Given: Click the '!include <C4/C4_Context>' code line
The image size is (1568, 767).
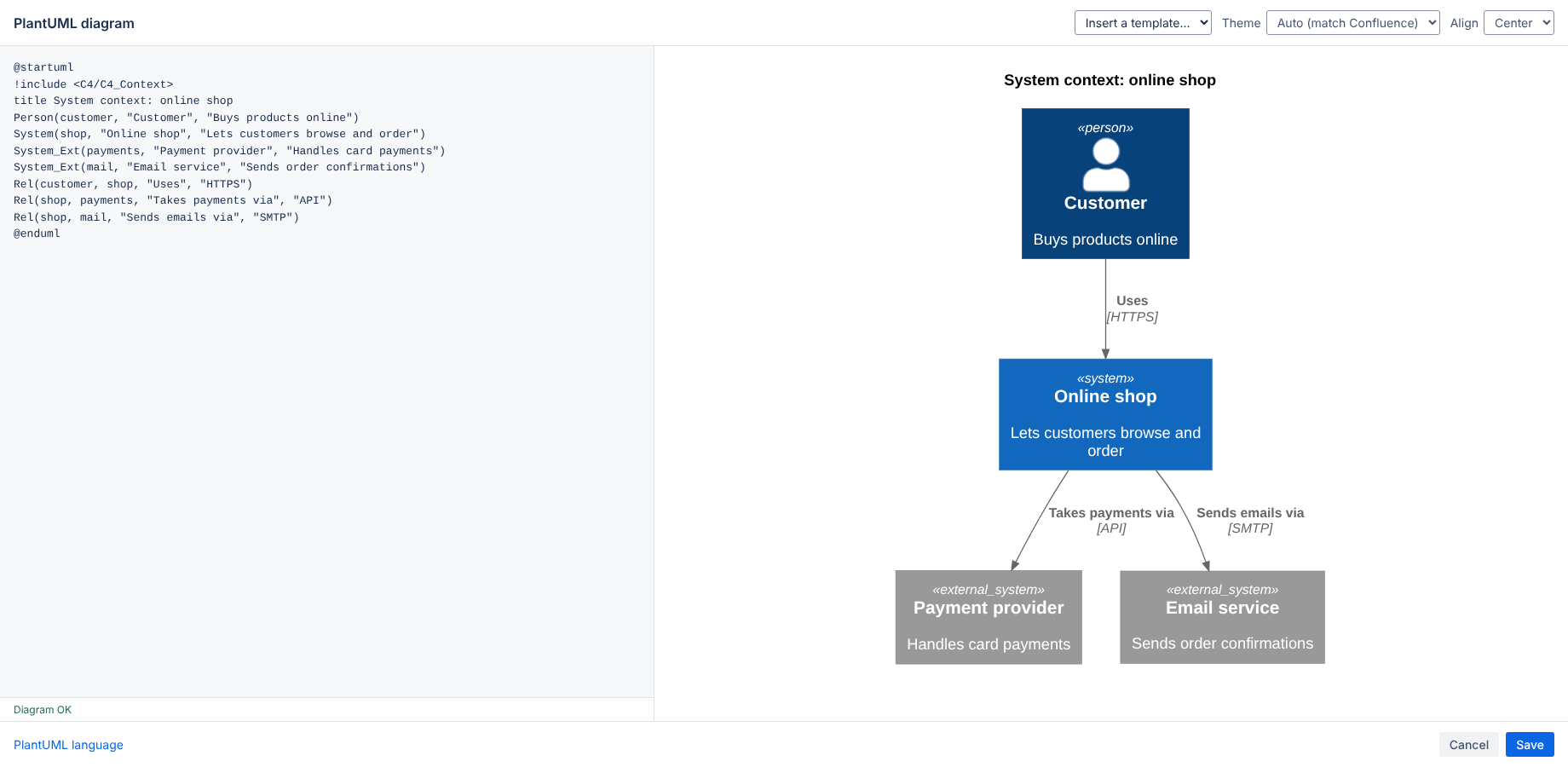Looking at the screenshot, I should (x=94, y=84).
